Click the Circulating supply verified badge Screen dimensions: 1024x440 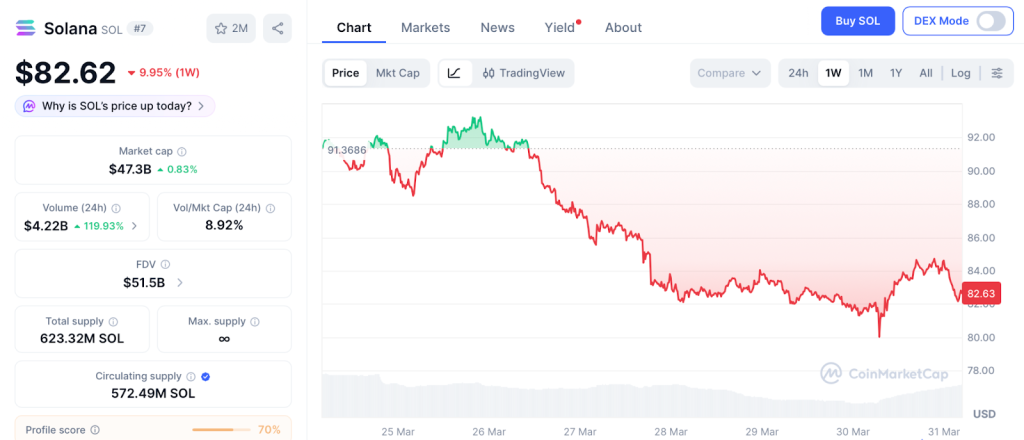click(x=205, y=376)
